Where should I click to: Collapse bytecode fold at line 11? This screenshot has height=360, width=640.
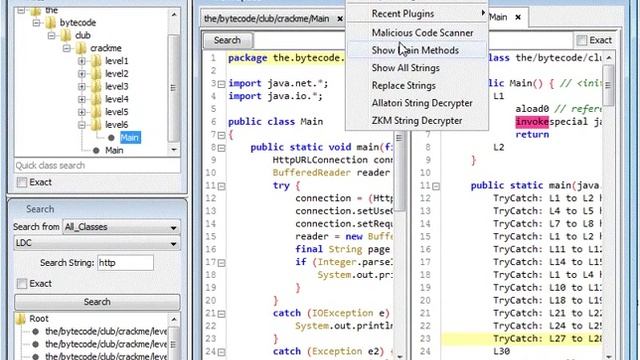[x=436, y=186]
